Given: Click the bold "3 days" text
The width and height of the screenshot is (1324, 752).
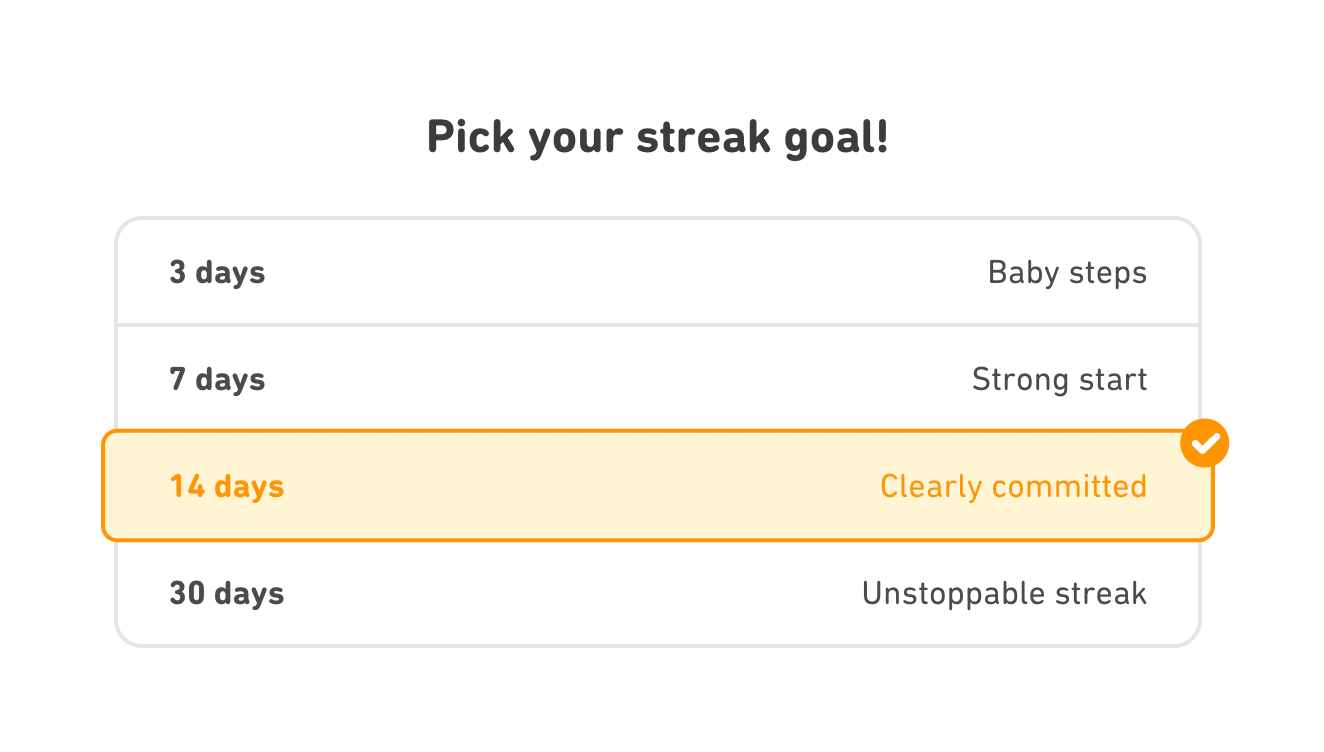Looking at the screenshot, I should tap(217, 272).
